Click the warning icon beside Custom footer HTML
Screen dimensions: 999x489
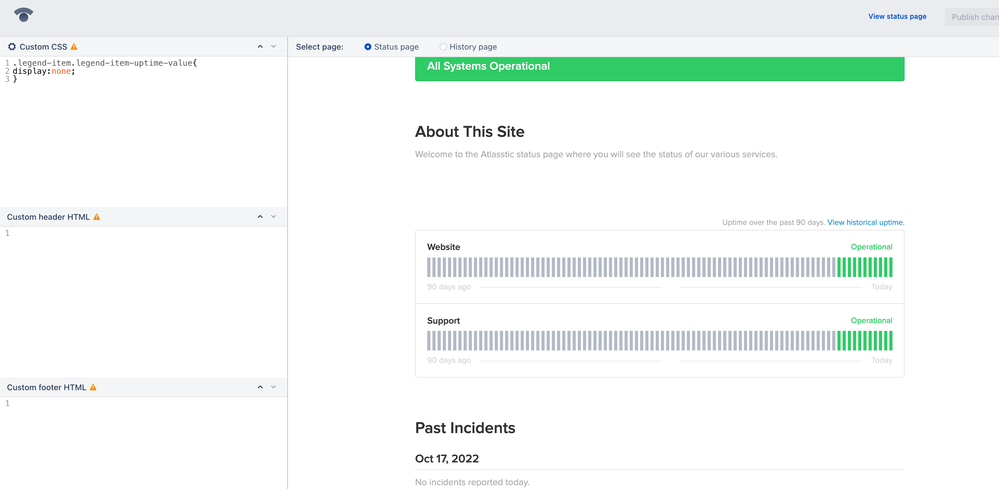coord(93,387)
